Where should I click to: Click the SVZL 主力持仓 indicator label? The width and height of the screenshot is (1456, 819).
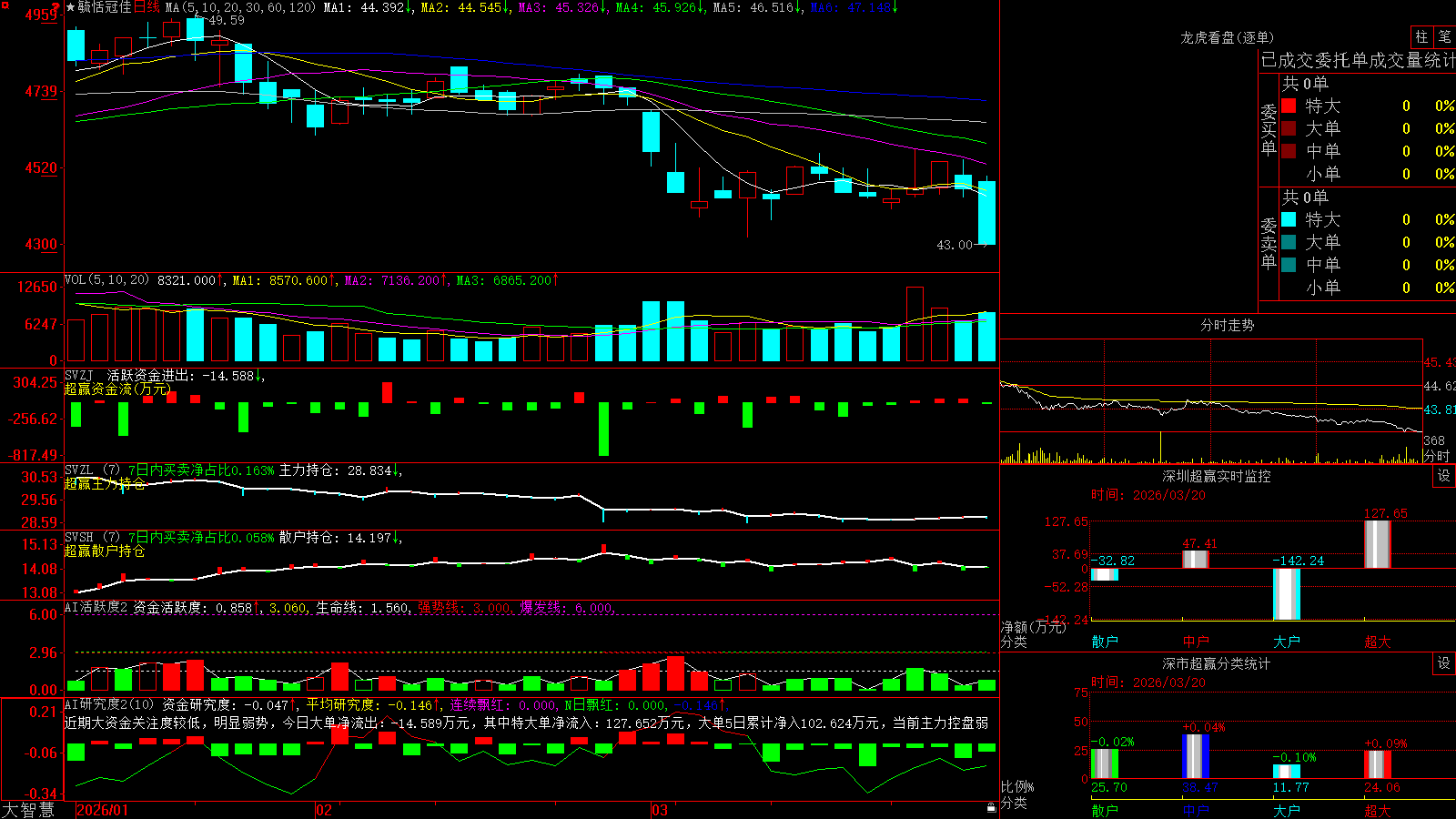pos(78,470)
